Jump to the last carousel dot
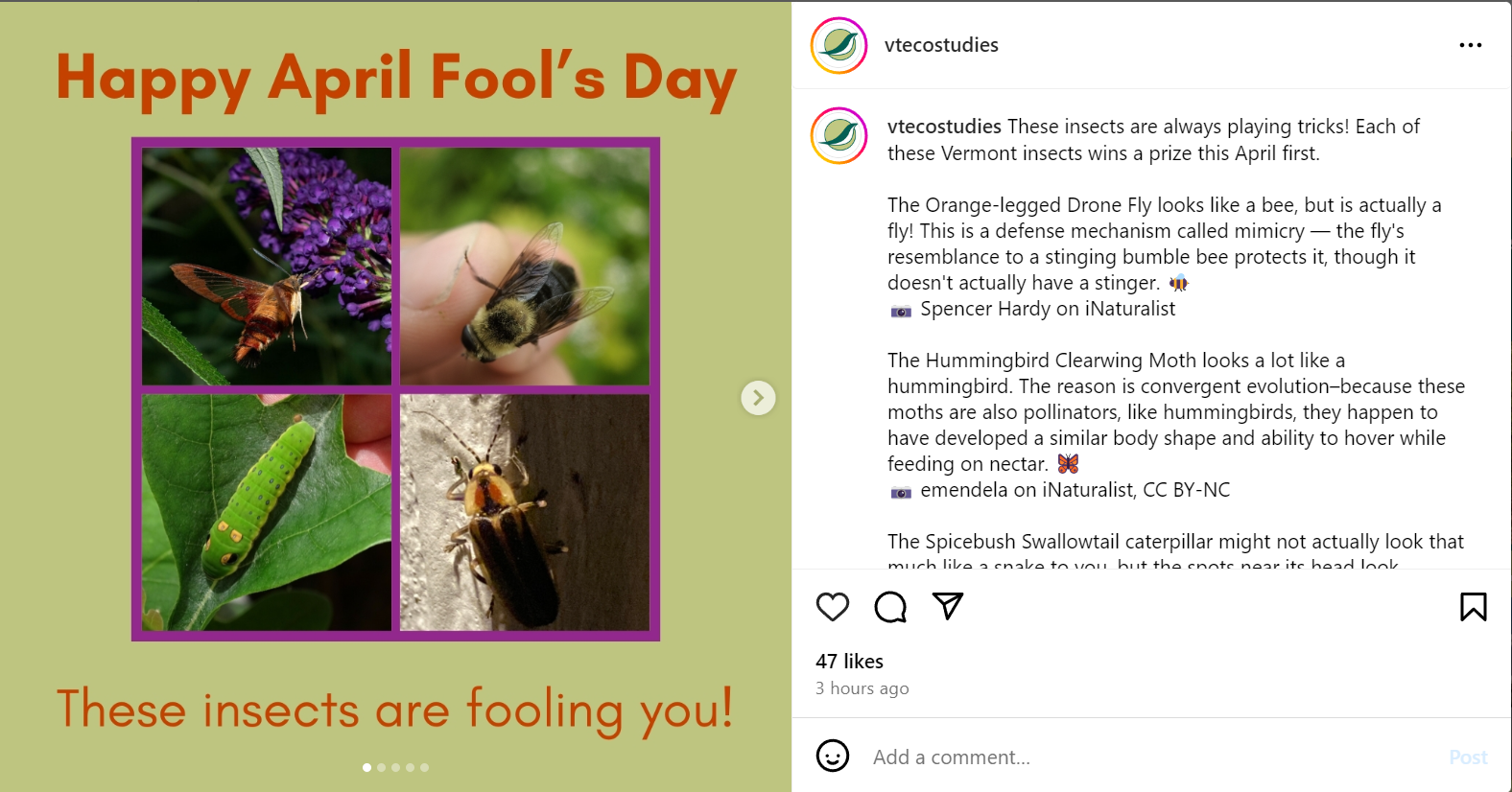Viewport: 1512px width, 792px height. [425, 767]
